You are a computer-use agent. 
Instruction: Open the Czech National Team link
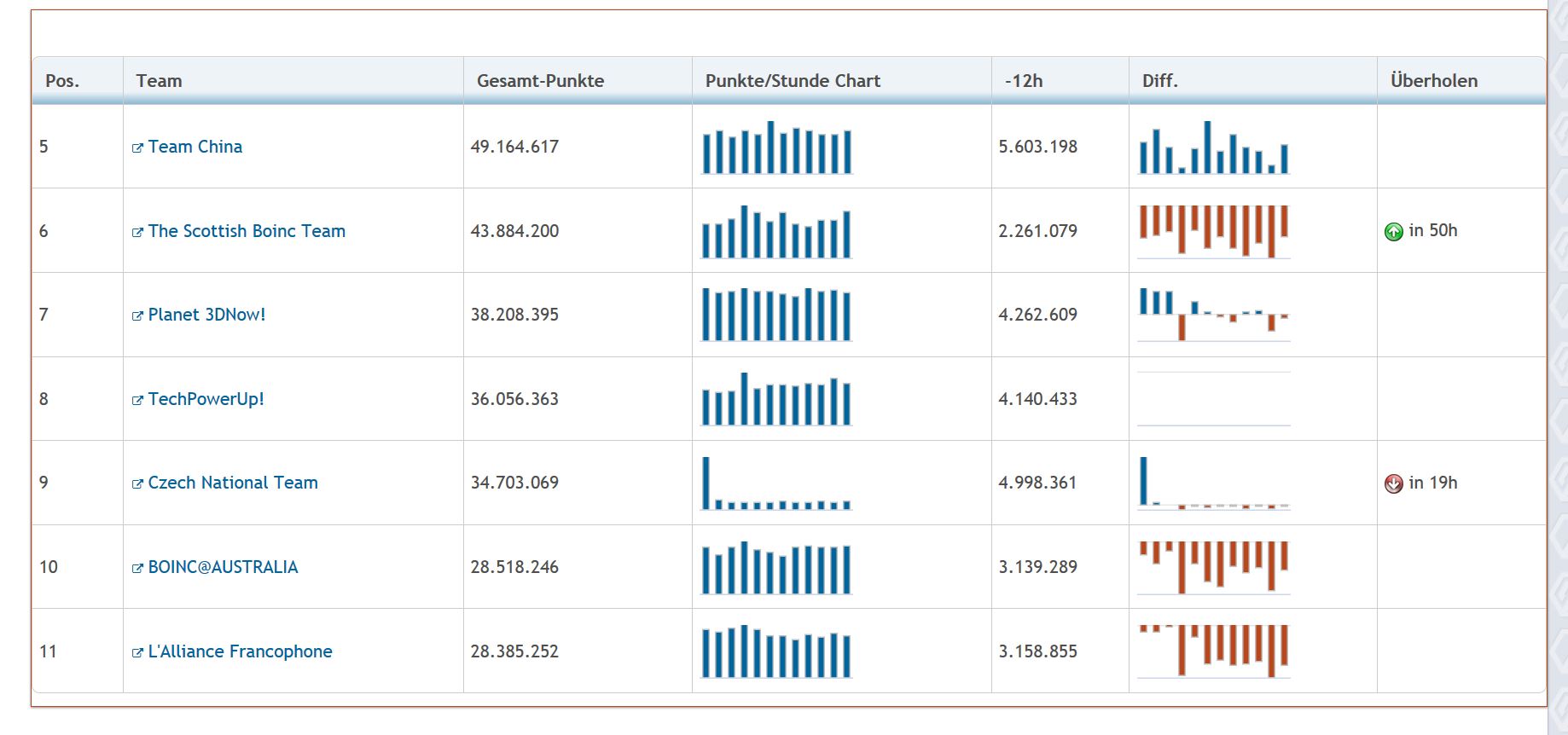tap(233, 483)
